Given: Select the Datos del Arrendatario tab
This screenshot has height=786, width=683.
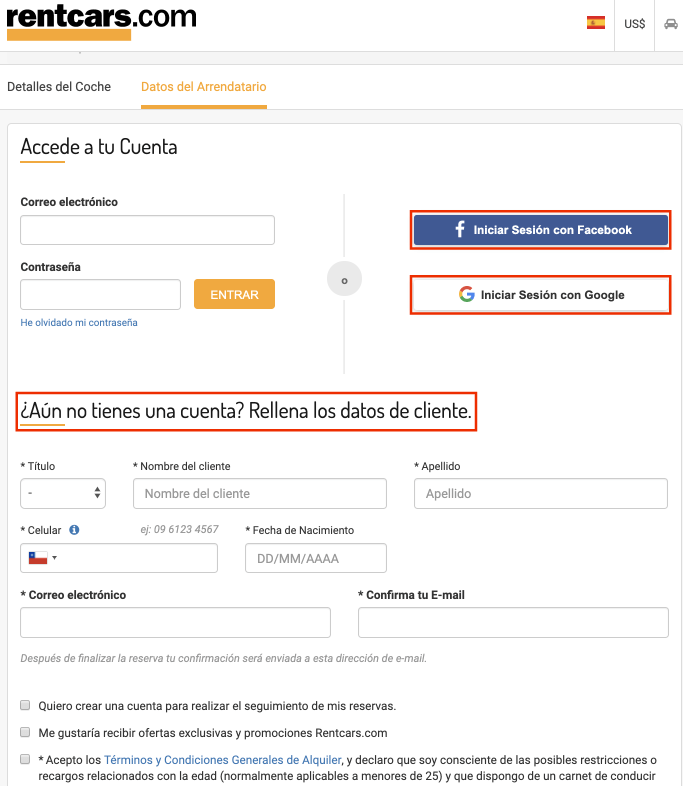Looking at the screenshot, I should (x=203, y=87).
